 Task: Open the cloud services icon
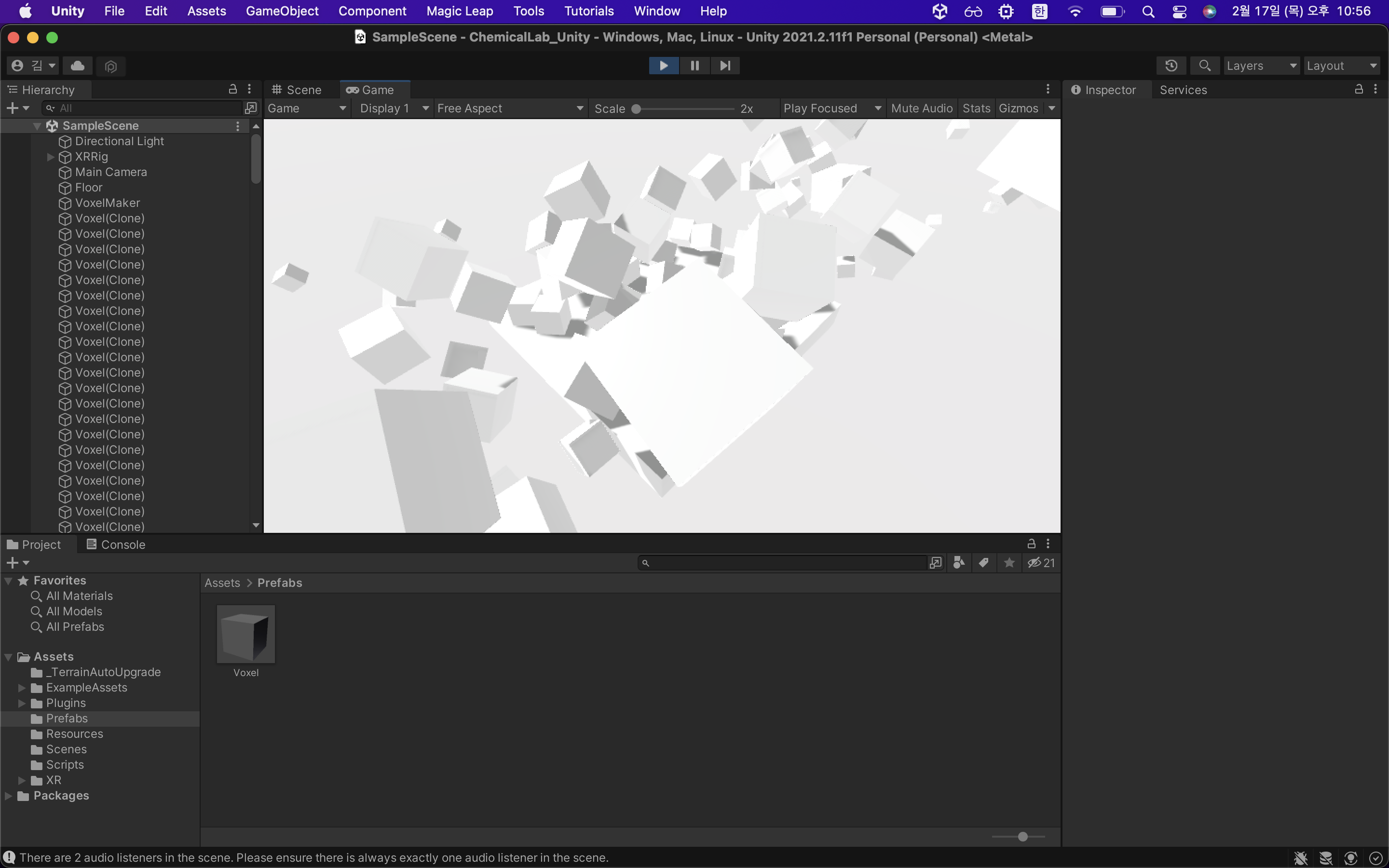coord(78,66)
